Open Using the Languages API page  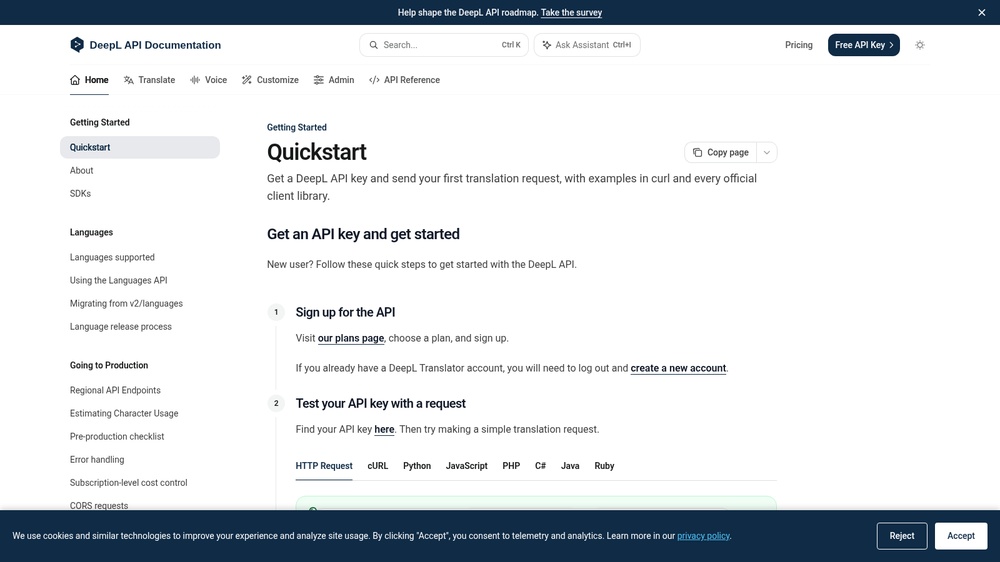119,280
